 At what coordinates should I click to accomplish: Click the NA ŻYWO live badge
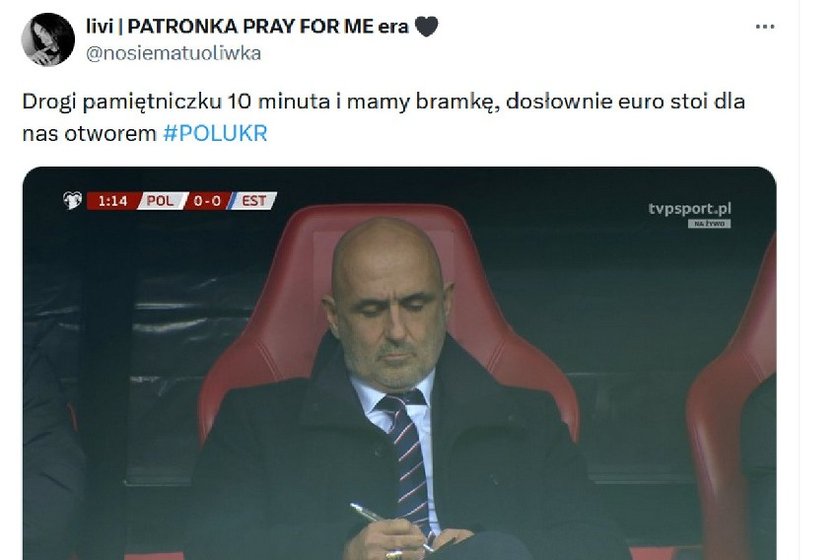709,223
